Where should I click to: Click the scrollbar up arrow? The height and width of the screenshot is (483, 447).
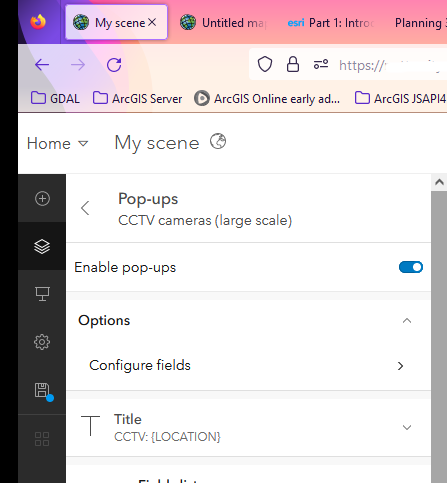[439, 182]
